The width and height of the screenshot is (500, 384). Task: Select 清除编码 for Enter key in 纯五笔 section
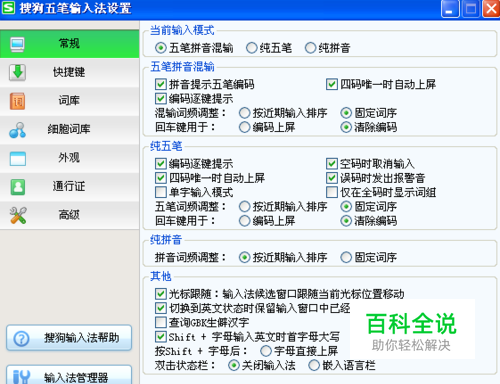click(x=346, y=221)
